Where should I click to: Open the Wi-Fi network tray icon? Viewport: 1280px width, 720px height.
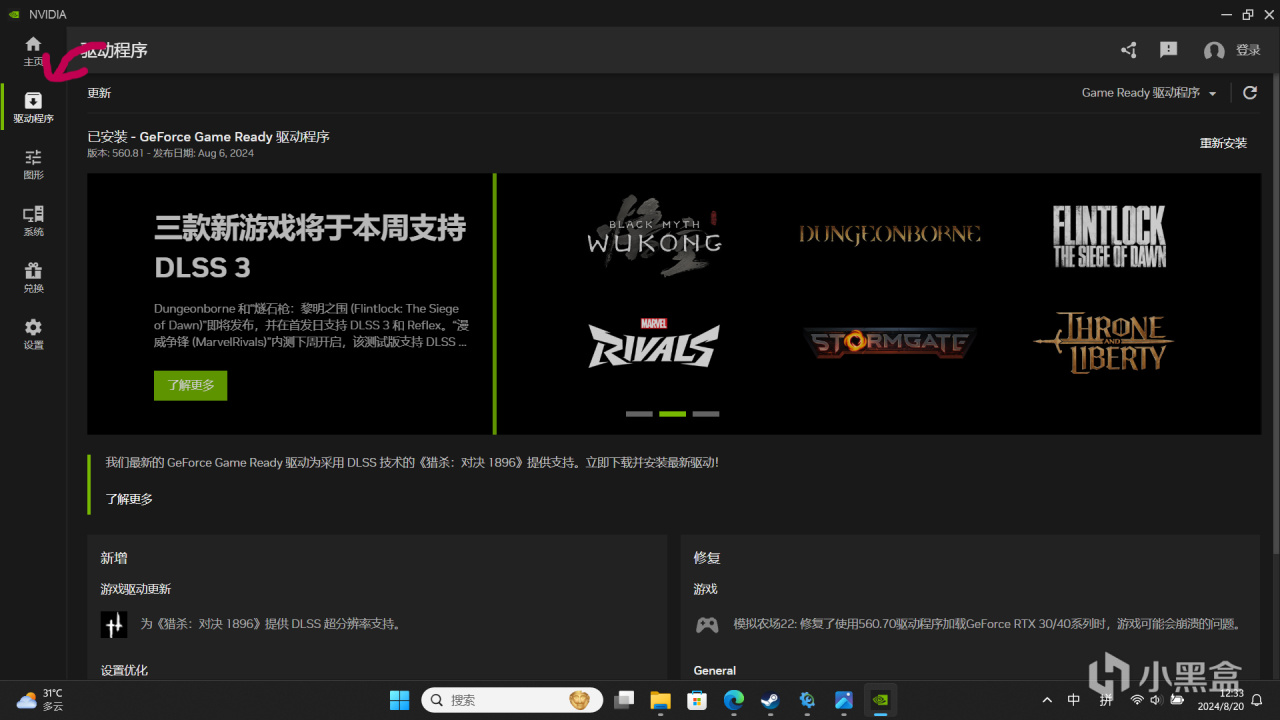[x=1137, y=700]
